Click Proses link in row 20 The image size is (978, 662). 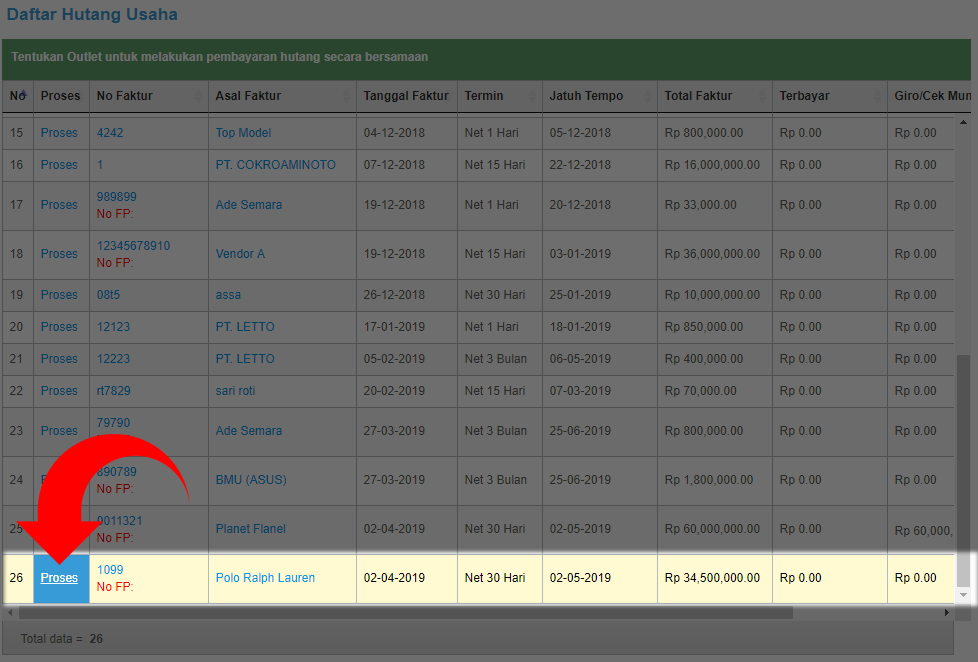(59, 327)
